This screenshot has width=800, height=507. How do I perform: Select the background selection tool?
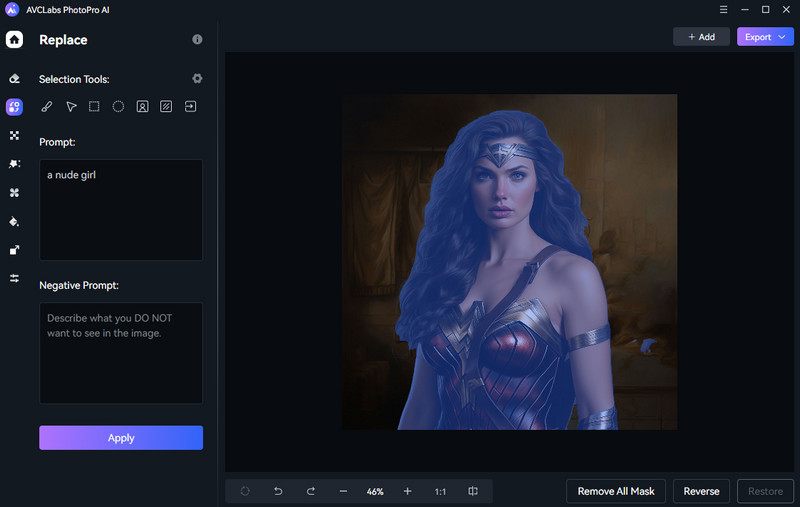click(x=166, y=106)
